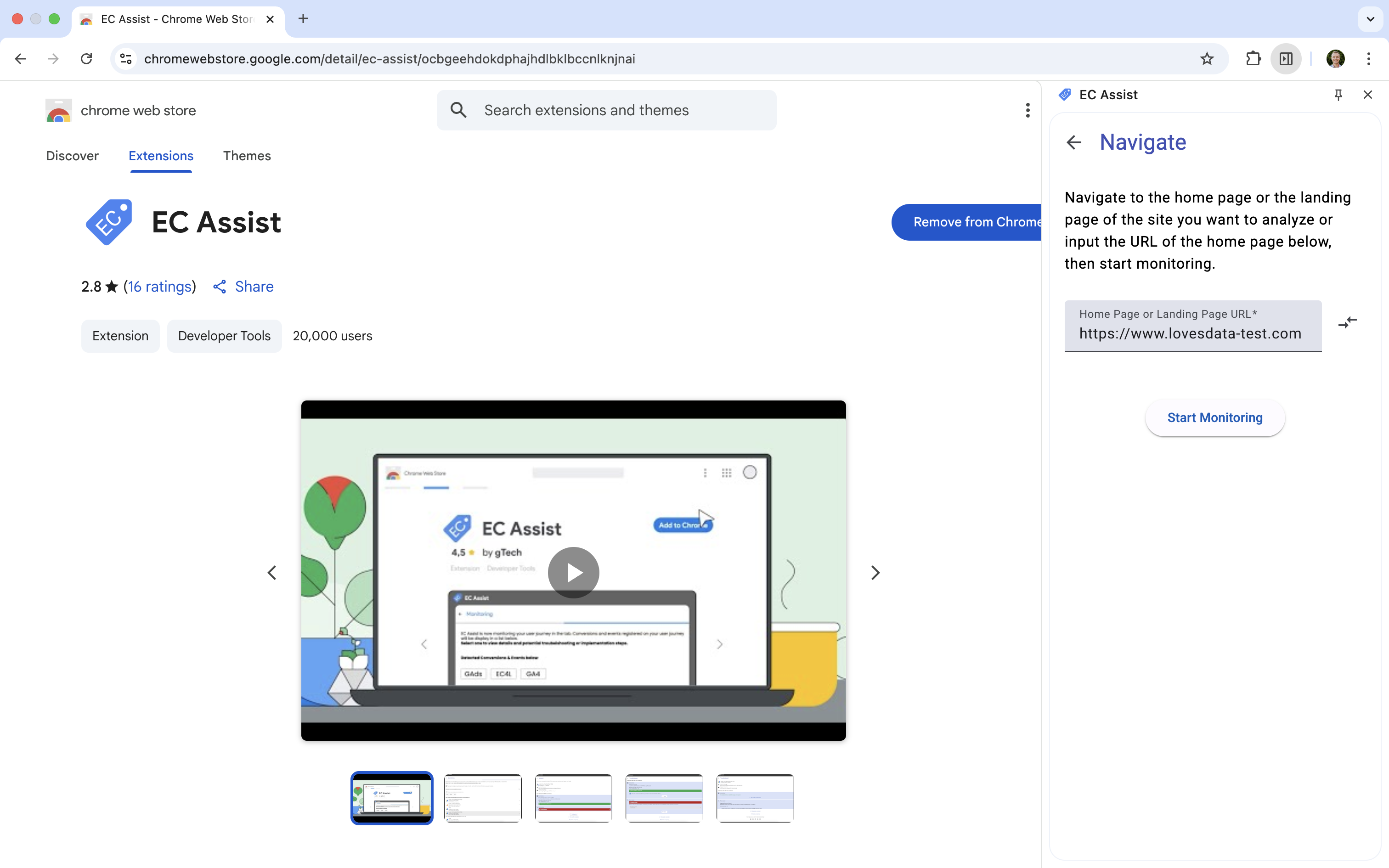Select the third screenshot thumbnail

coord(573,798)
